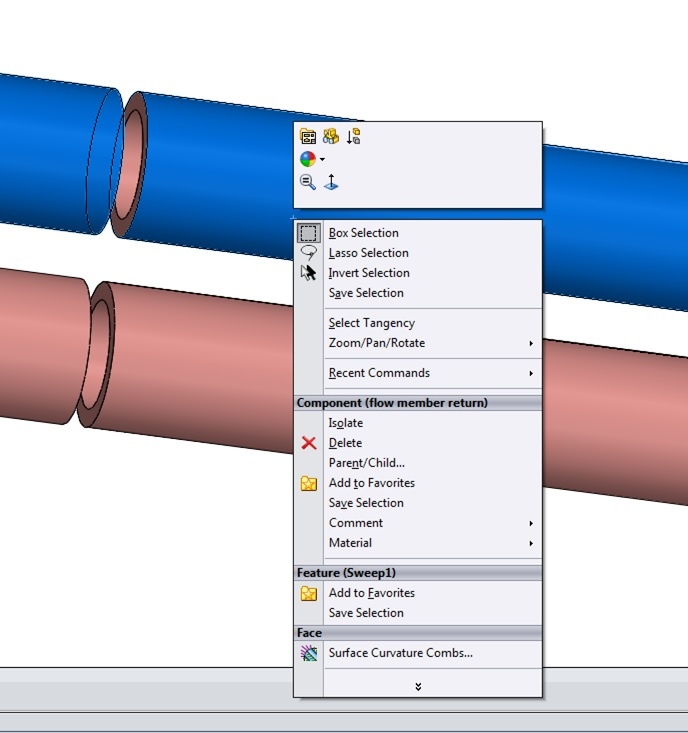Screen dimensions: 688x733
Task: Choose Lasso Selection menu entry
Action: coord(369,253)
